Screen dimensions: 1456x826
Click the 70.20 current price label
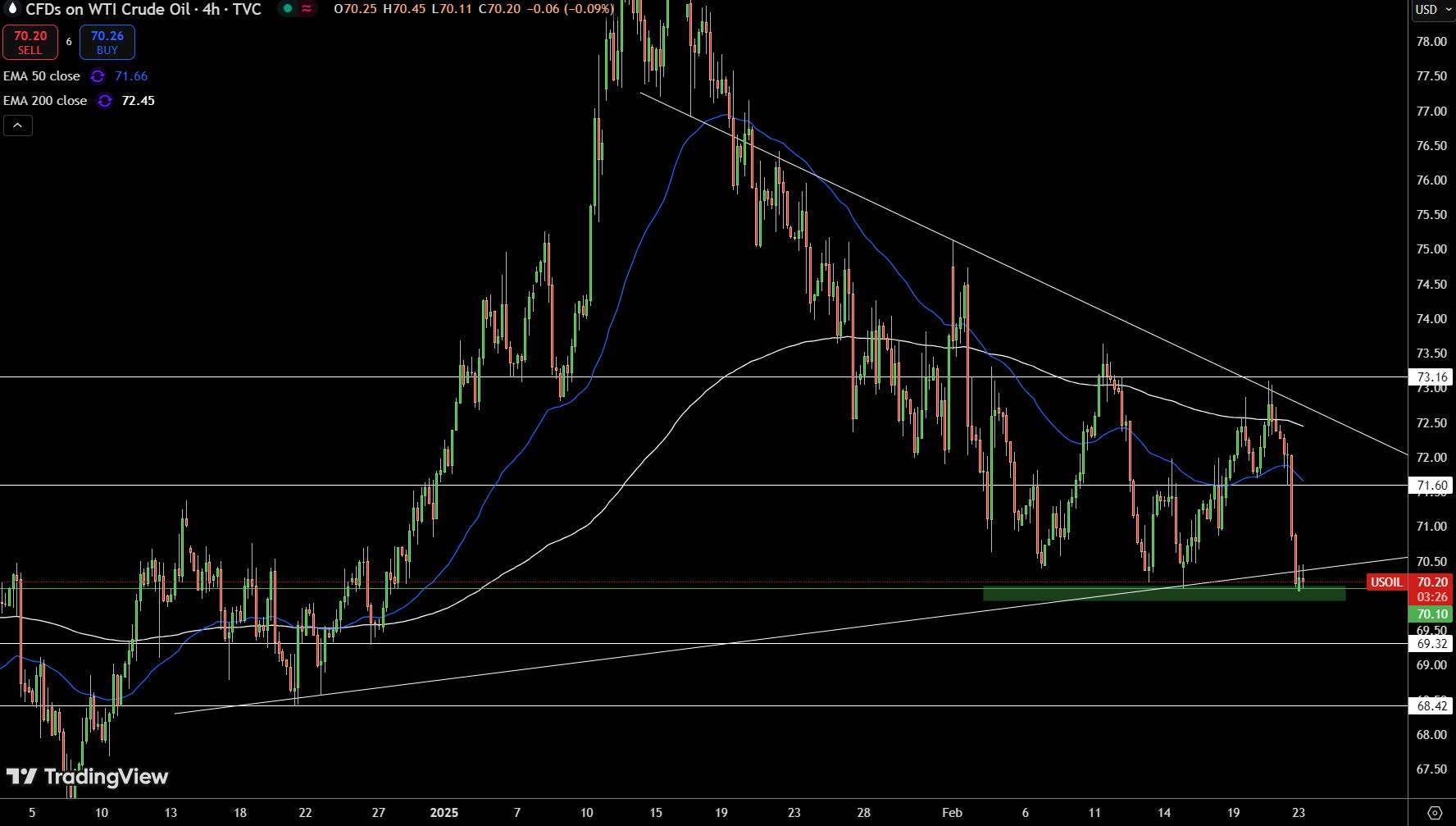1431,582
